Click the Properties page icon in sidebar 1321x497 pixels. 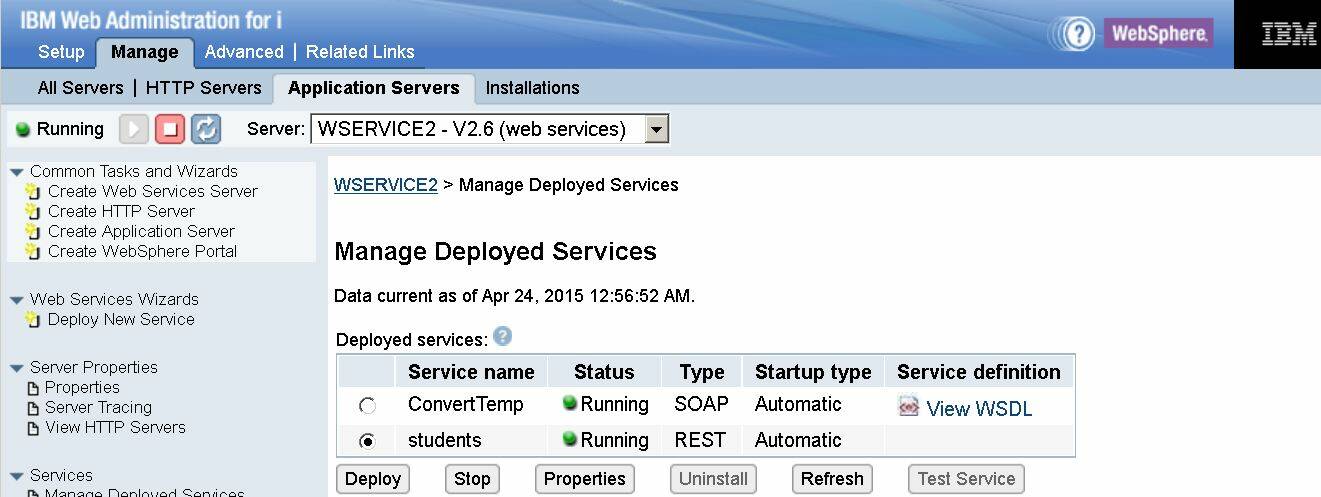click(x=34, y=388)
